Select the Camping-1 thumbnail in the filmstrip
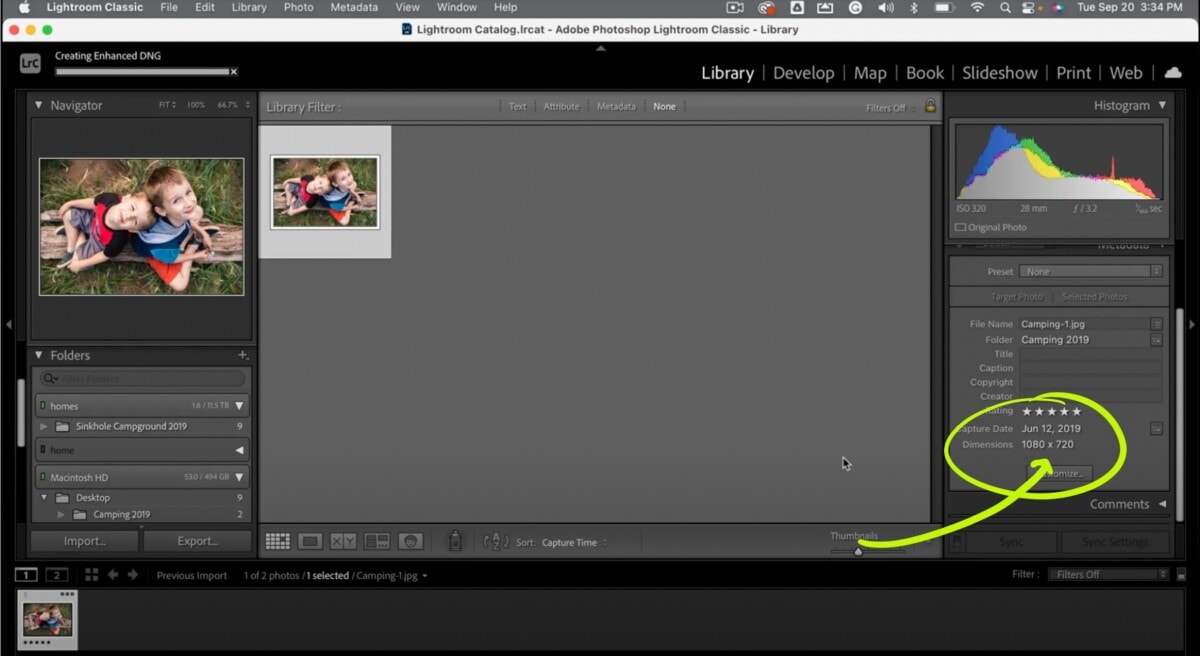This screenshot has height=656, width=1200. [47, 620]
